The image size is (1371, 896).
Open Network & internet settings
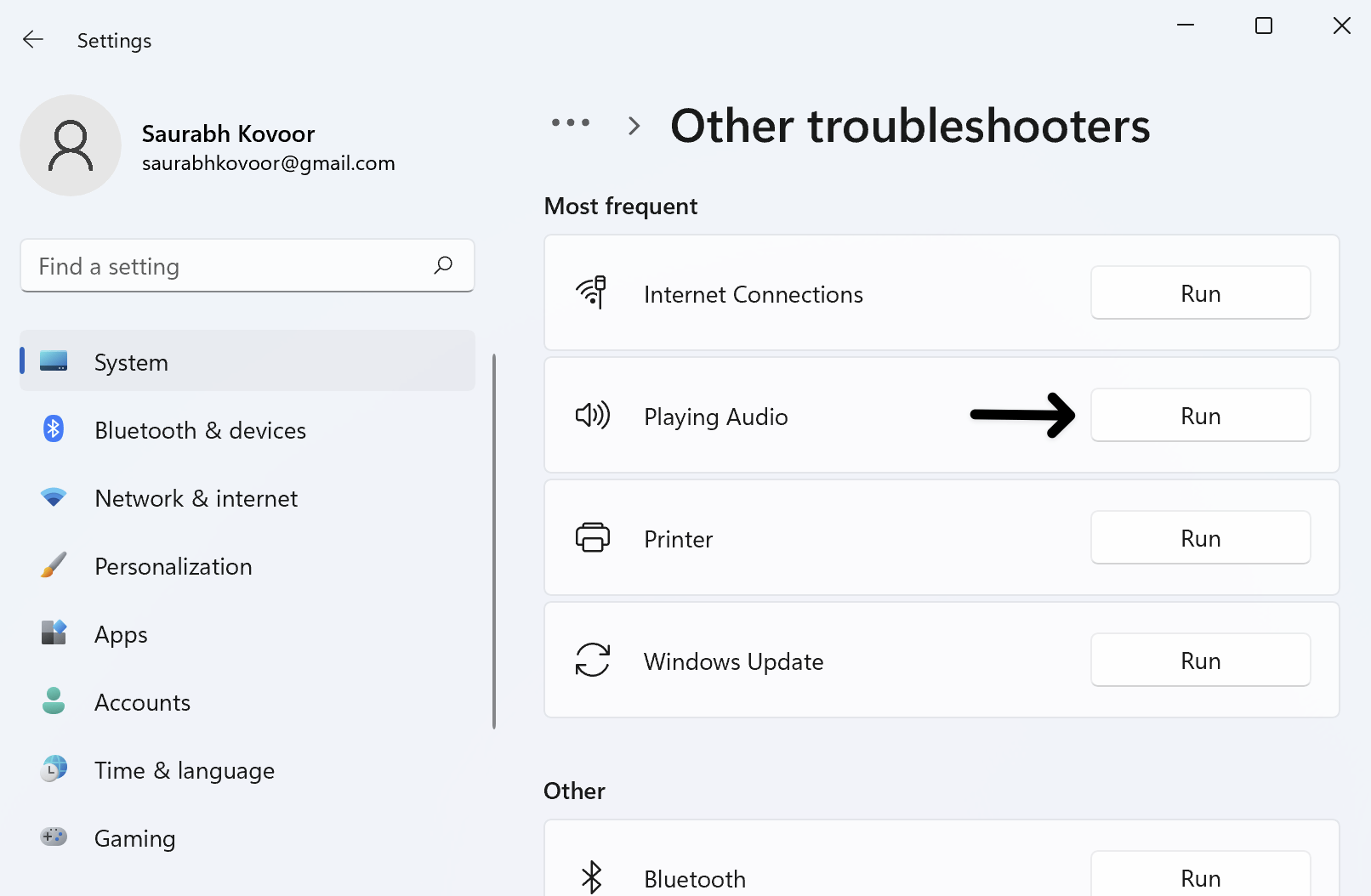click(x=247, y=496)
